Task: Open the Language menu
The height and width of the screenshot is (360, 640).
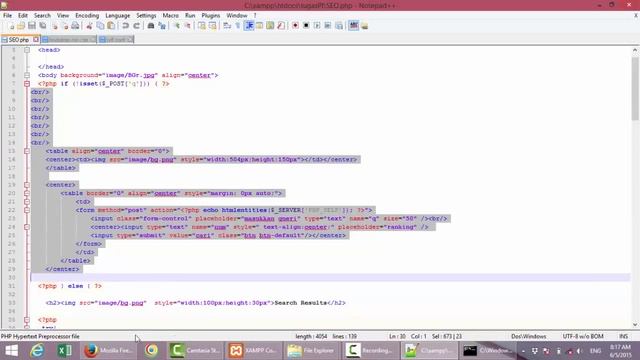Action: click(x=118, y=16)
